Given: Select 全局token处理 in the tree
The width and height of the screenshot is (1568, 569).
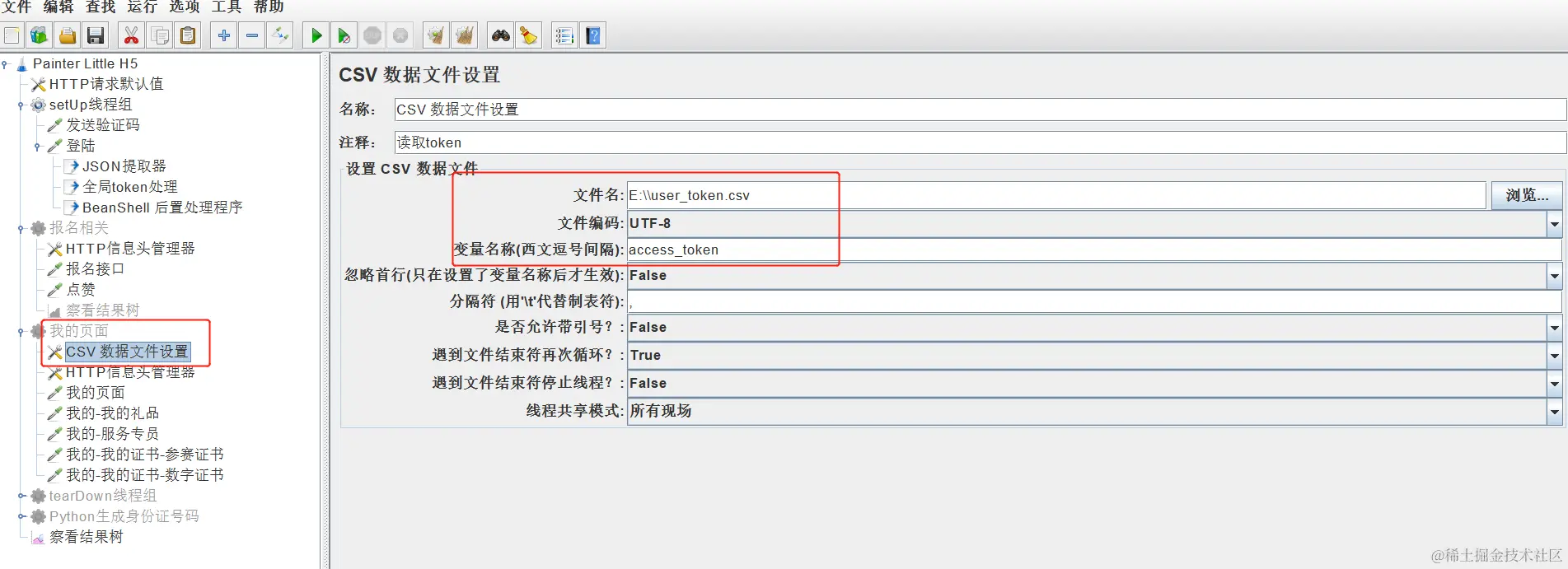Looking at the screenshot, I should (129, 187).
